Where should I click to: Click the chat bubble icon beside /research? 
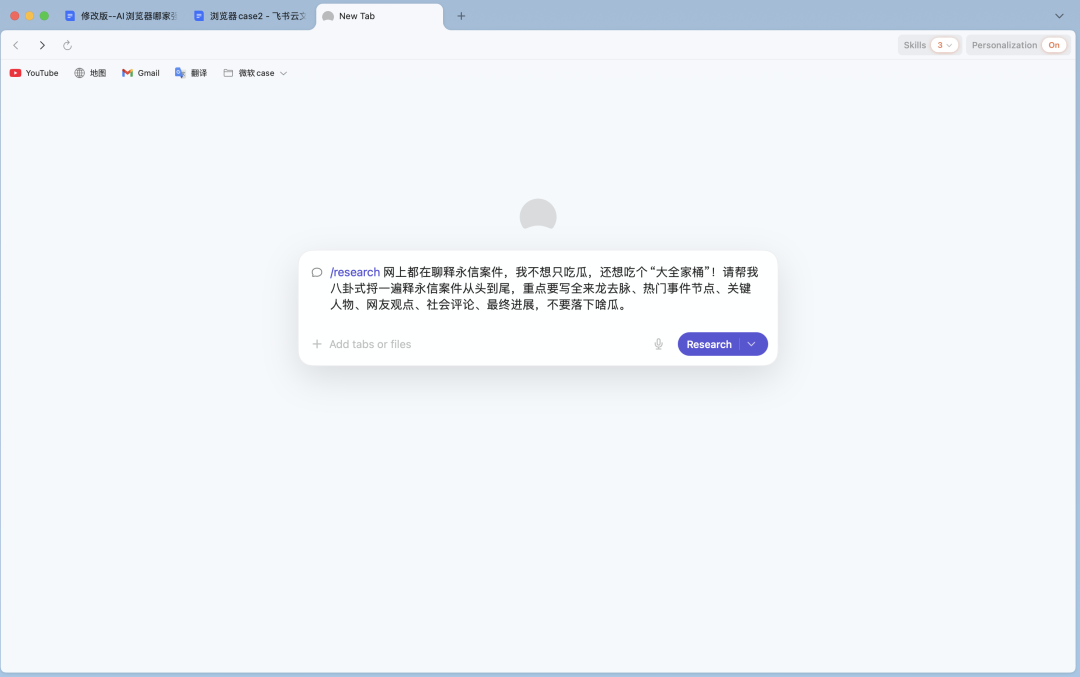click(x=315, y=271)
